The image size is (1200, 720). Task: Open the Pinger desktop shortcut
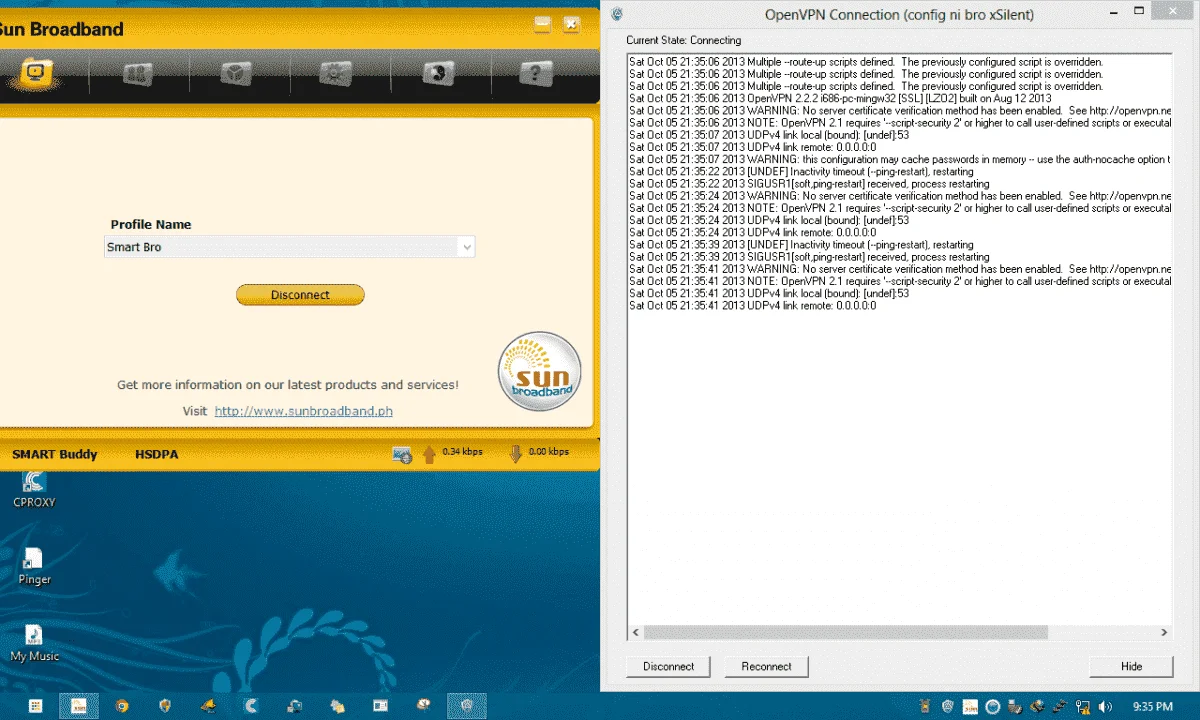(34, 566)
